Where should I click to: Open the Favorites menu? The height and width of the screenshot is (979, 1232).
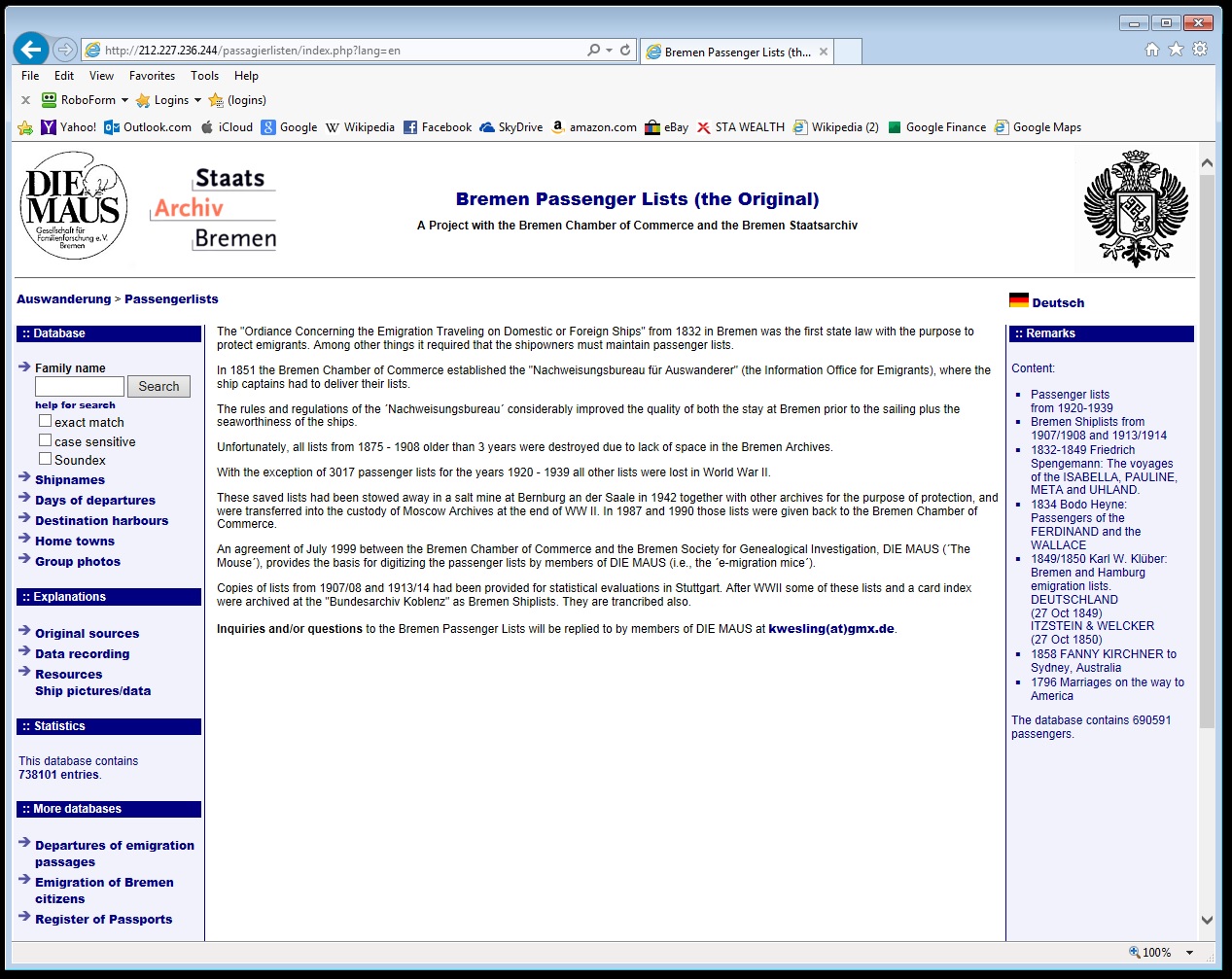pyautogui.click(x=152, y=76)
